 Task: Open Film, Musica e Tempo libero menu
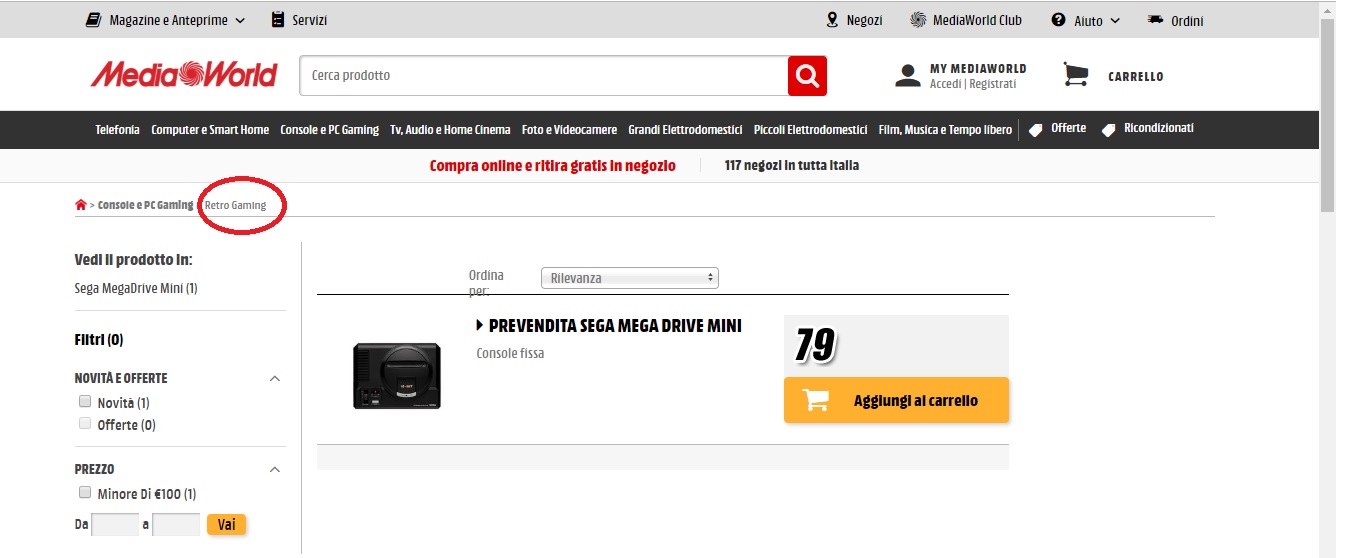[945, 130]
